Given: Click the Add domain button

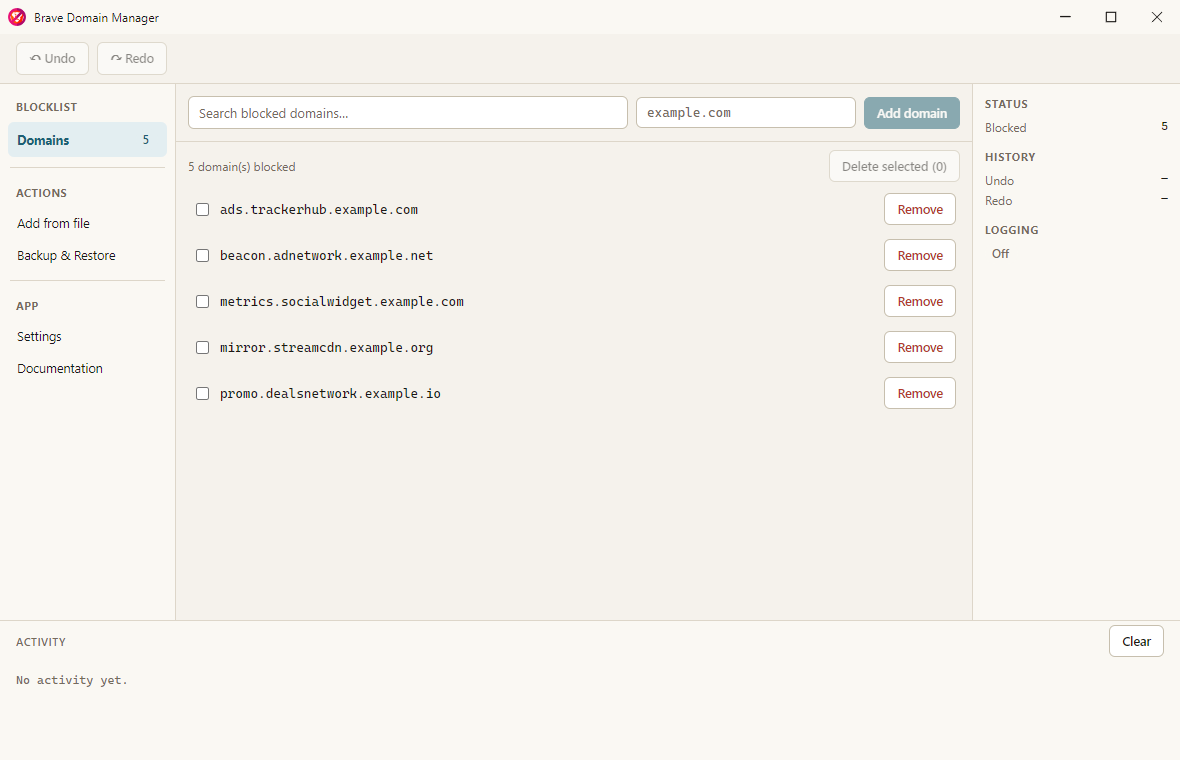Looking at the screenshot, I should [x=911, y=113].
